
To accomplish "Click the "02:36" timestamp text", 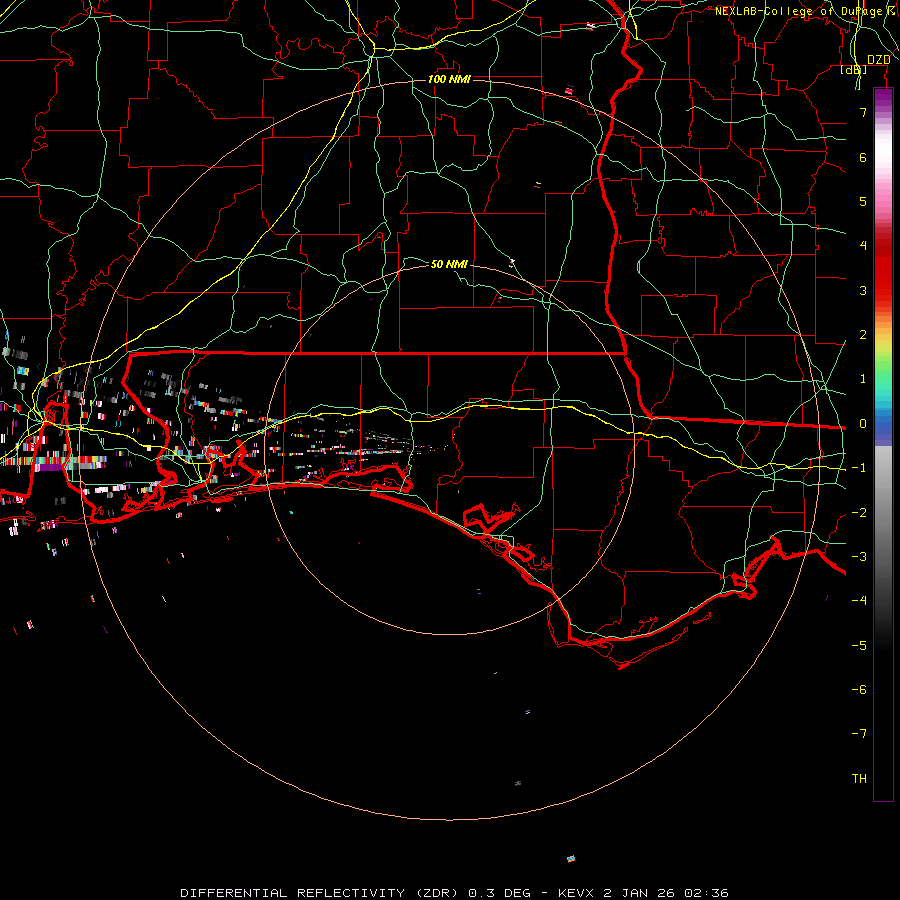I will [706, 893].
